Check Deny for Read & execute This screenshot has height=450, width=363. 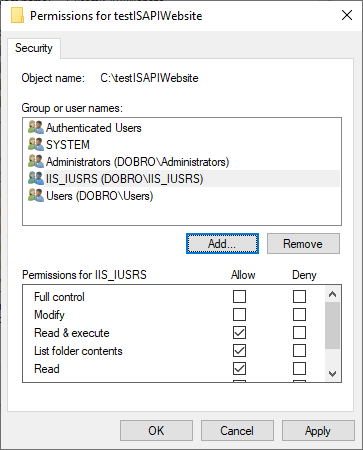[x=299, y=332]
